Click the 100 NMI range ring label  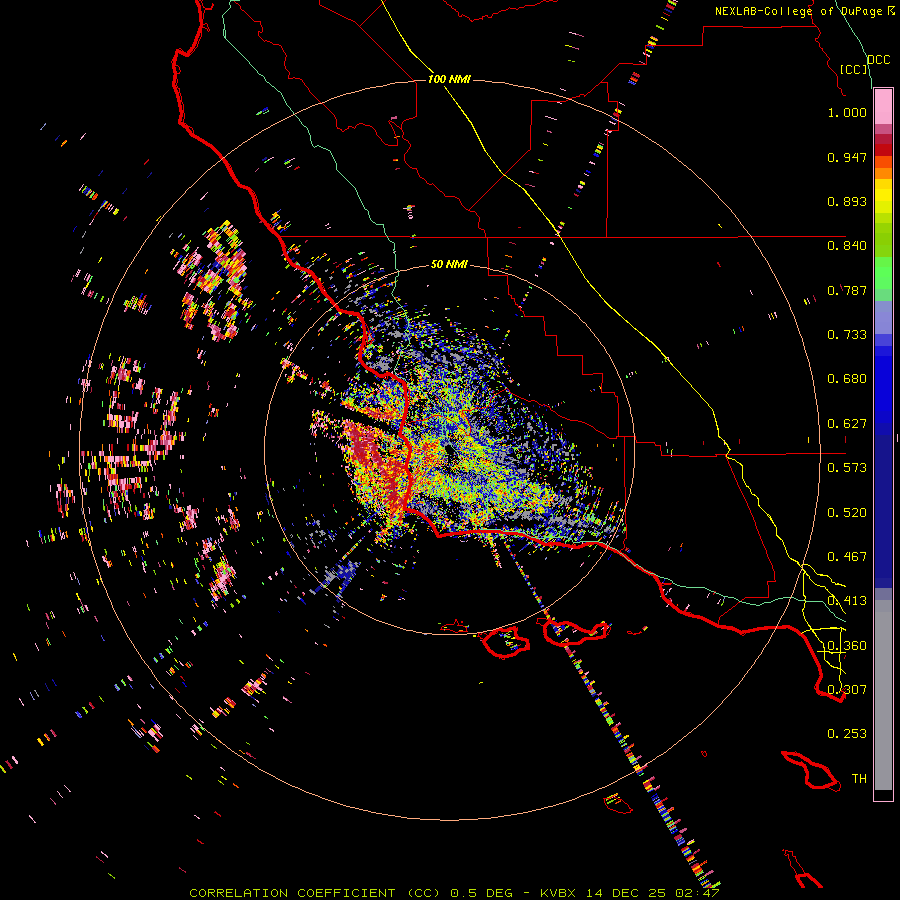coord(449,79)
